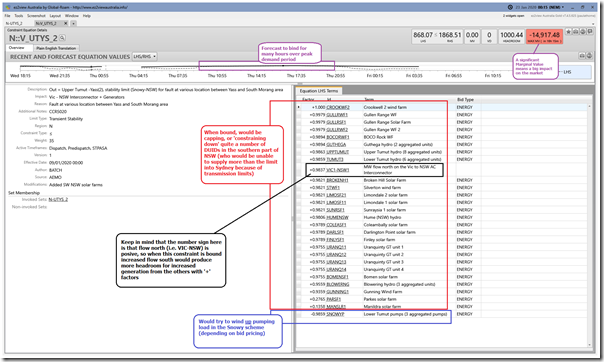604x362 pixels.
Task: Select the Equation LHS Terms tab
Action: point(319,91)
